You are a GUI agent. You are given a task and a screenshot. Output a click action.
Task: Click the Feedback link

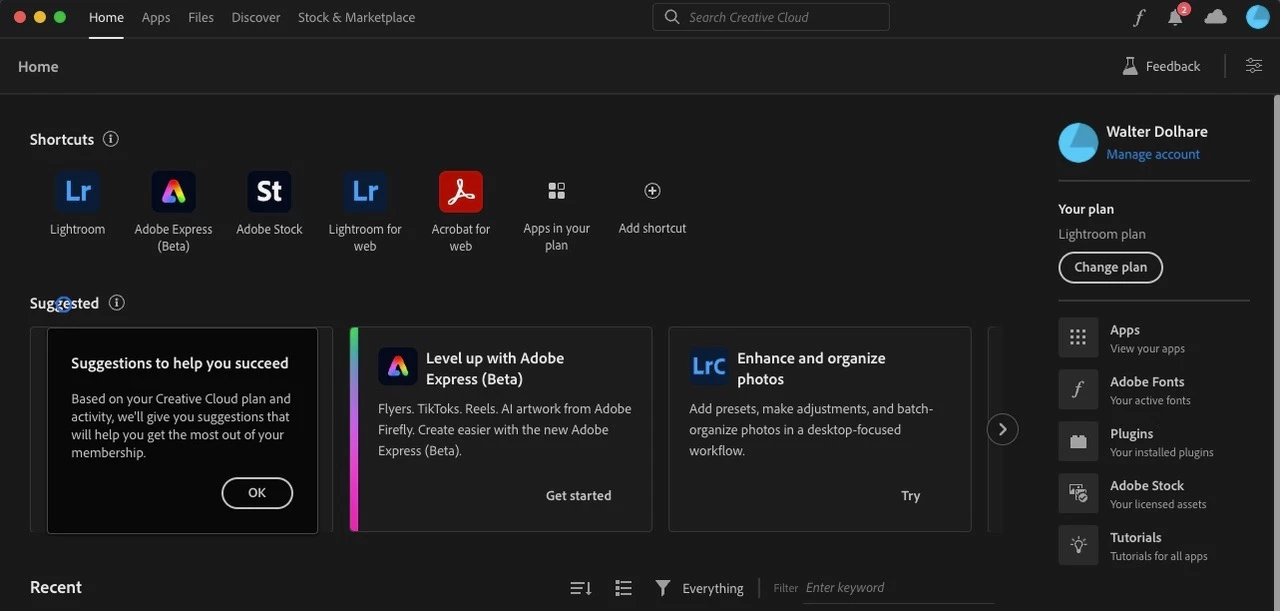(1173, 66)
